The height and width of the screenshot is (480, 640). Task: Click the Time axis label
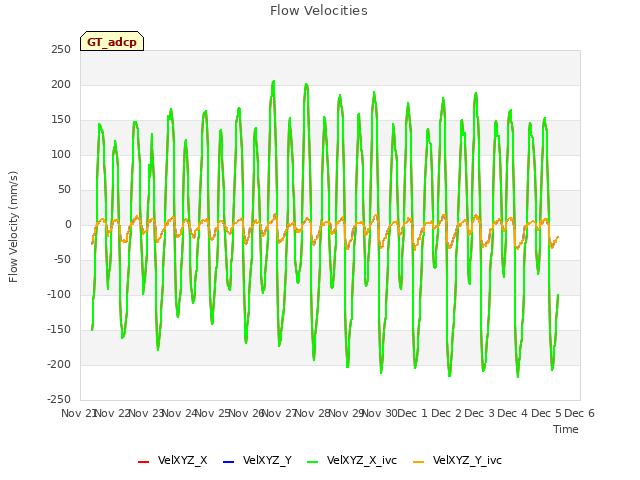(566, 429)
